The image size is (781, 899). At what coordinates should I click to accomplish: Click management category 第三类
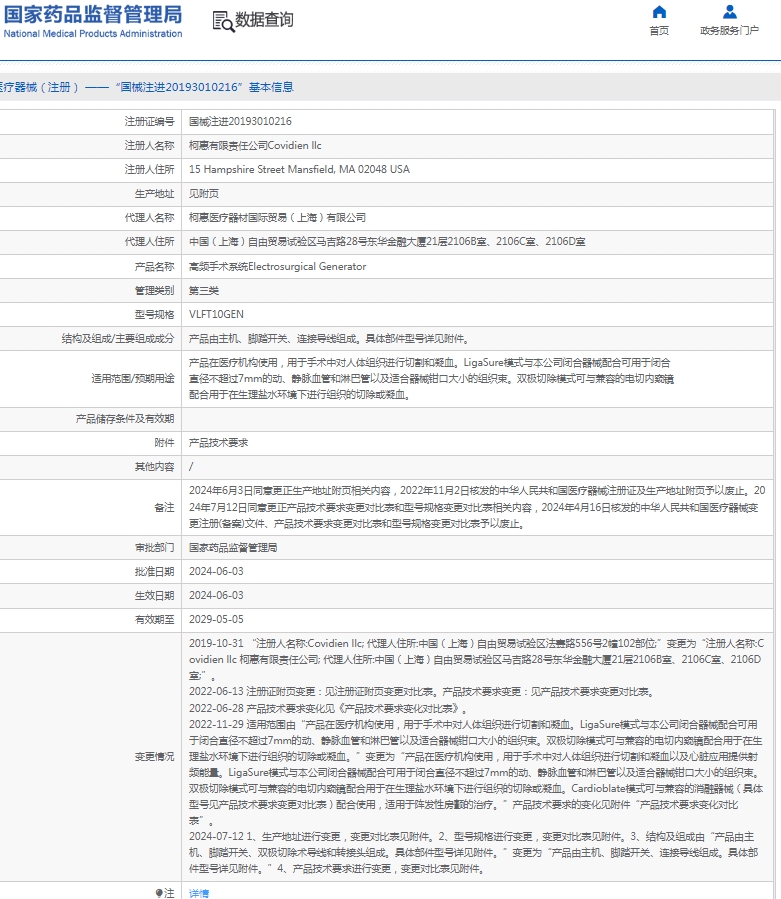coord(204,291)
